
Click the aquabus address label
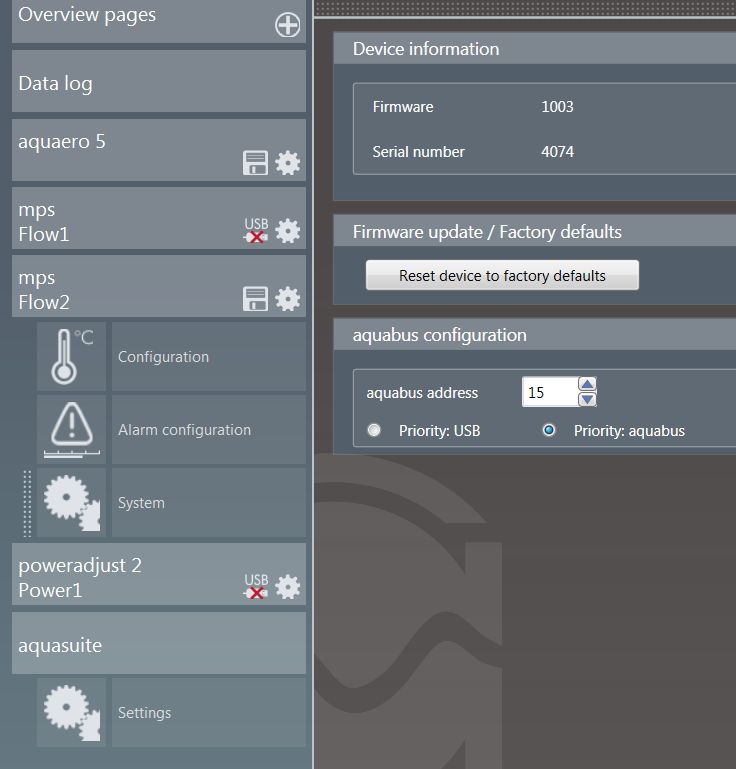(422, 393)
